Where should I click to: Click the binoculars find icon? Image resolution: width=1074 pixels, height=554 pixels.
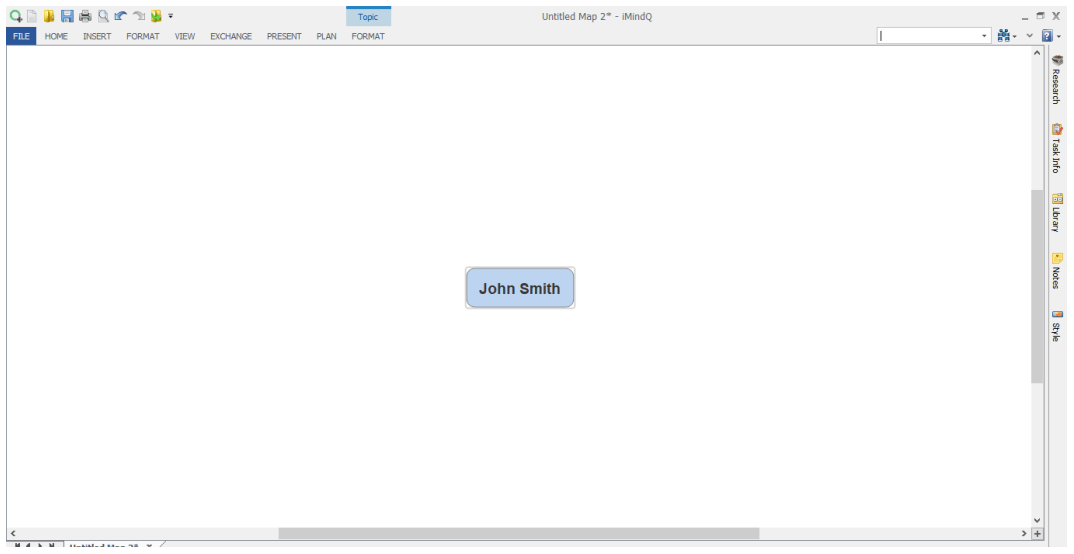coord(1003,36)
